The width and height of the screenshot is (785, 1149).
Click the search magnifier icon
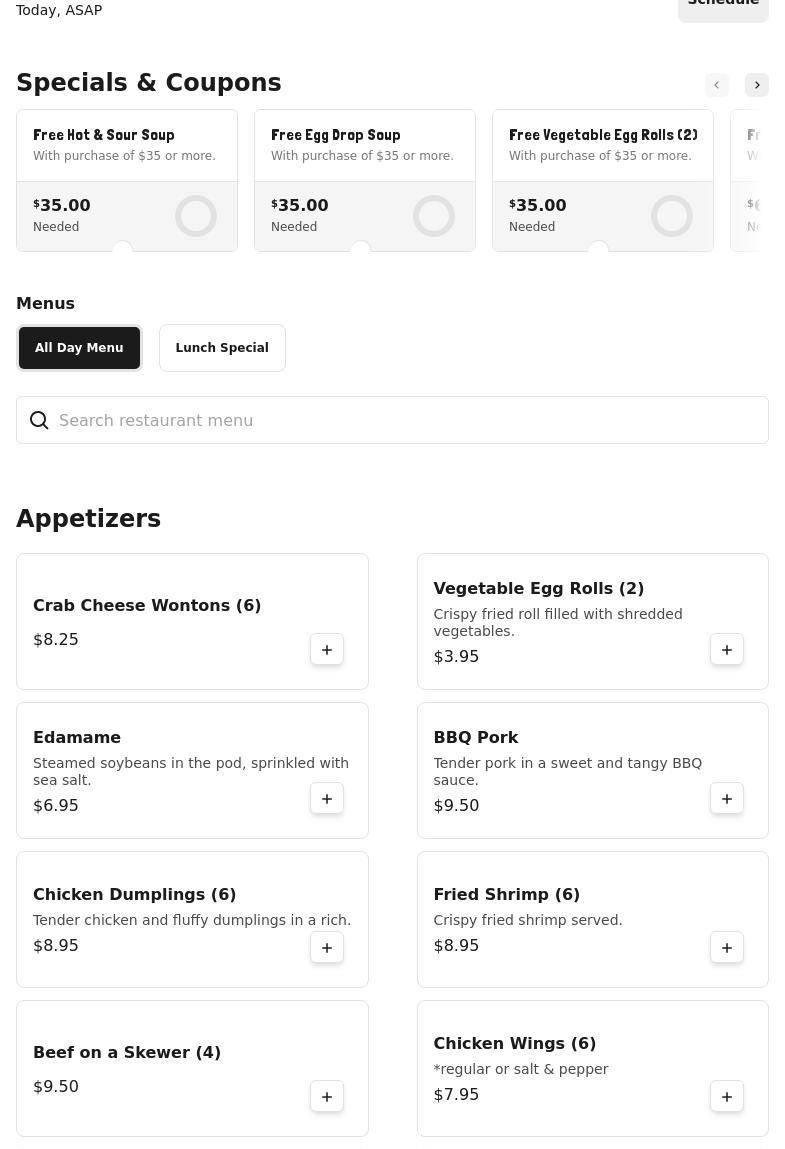click(39, 421)
